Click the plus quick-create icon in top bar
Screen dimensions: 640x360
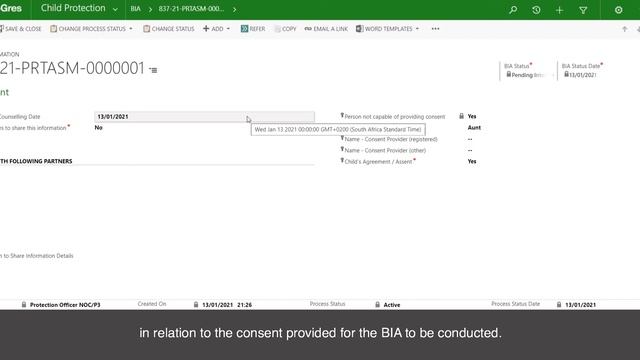pyautogui.click(x=559, y=10)
